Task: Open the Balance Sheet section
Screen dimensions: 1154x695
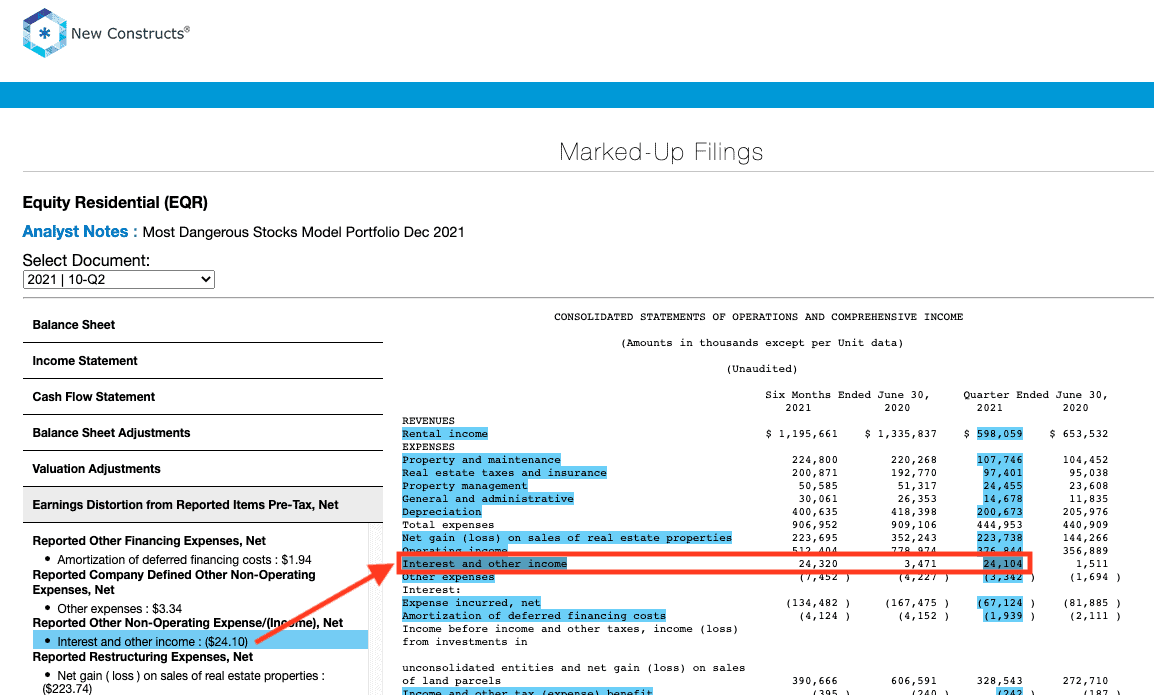Action: click(202, 325)
